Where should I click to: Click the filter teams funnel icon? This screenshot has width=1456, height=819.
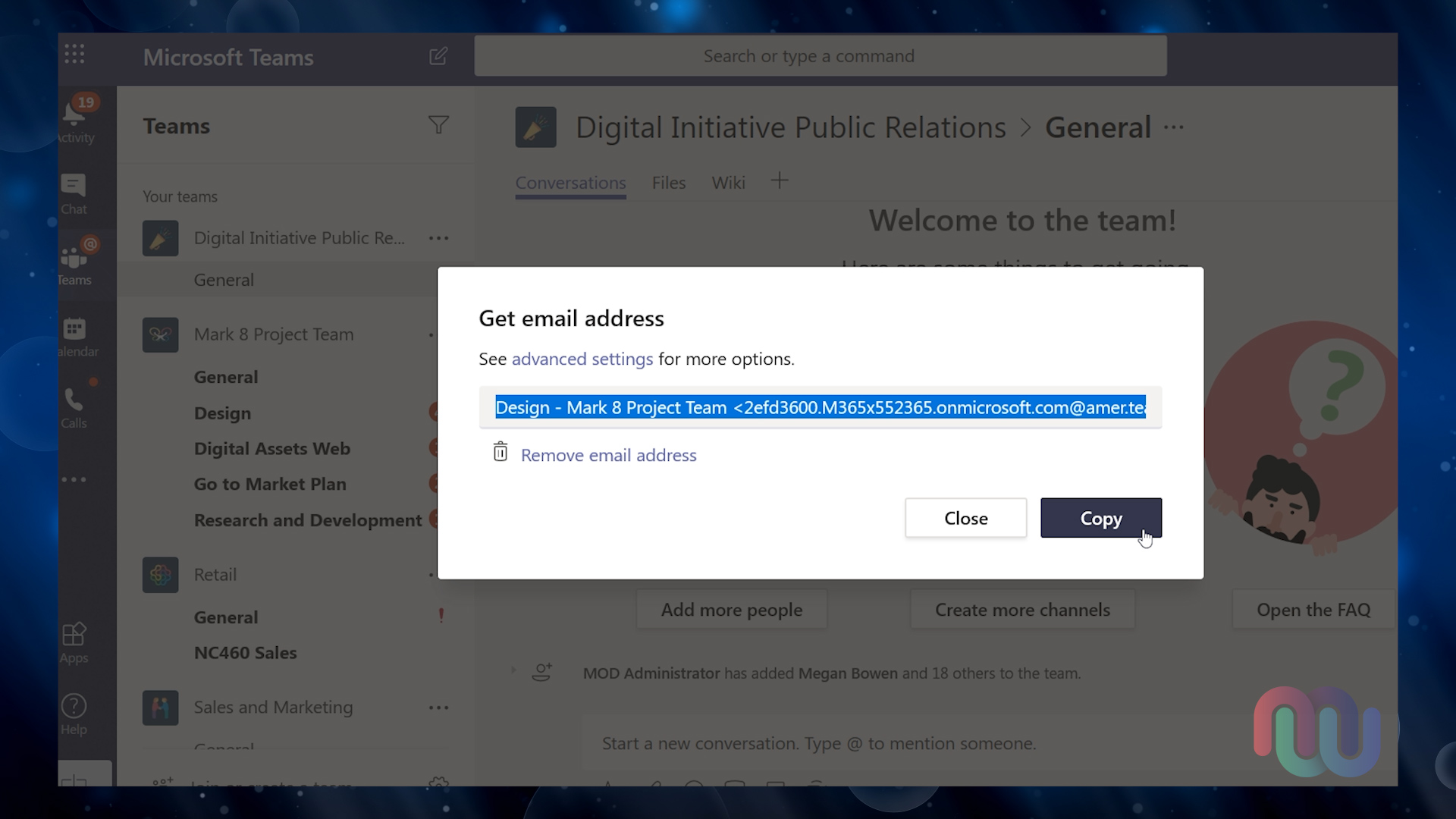(438, 125)
